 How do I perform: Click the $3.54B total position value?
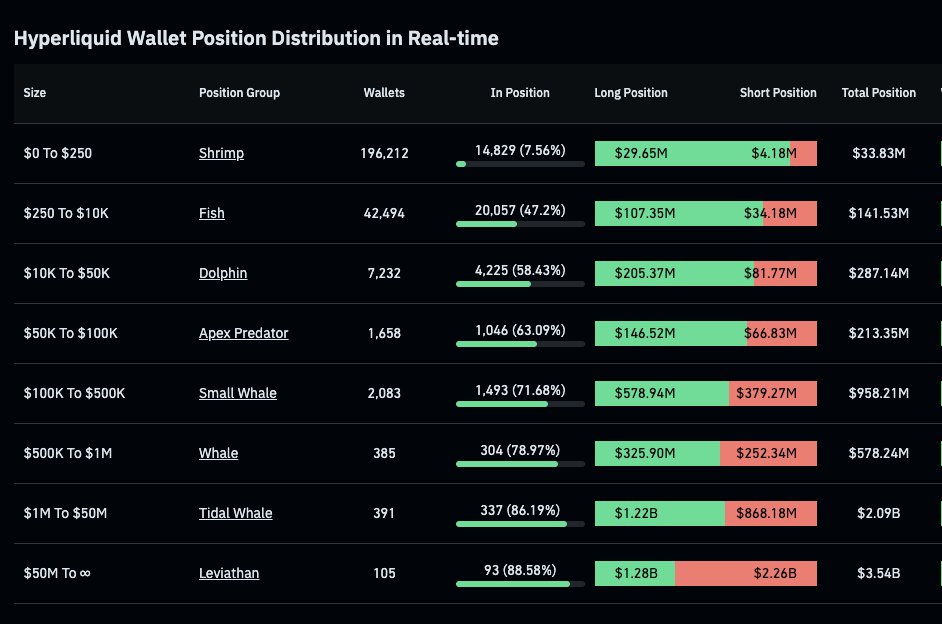click(x=878, y=574)
